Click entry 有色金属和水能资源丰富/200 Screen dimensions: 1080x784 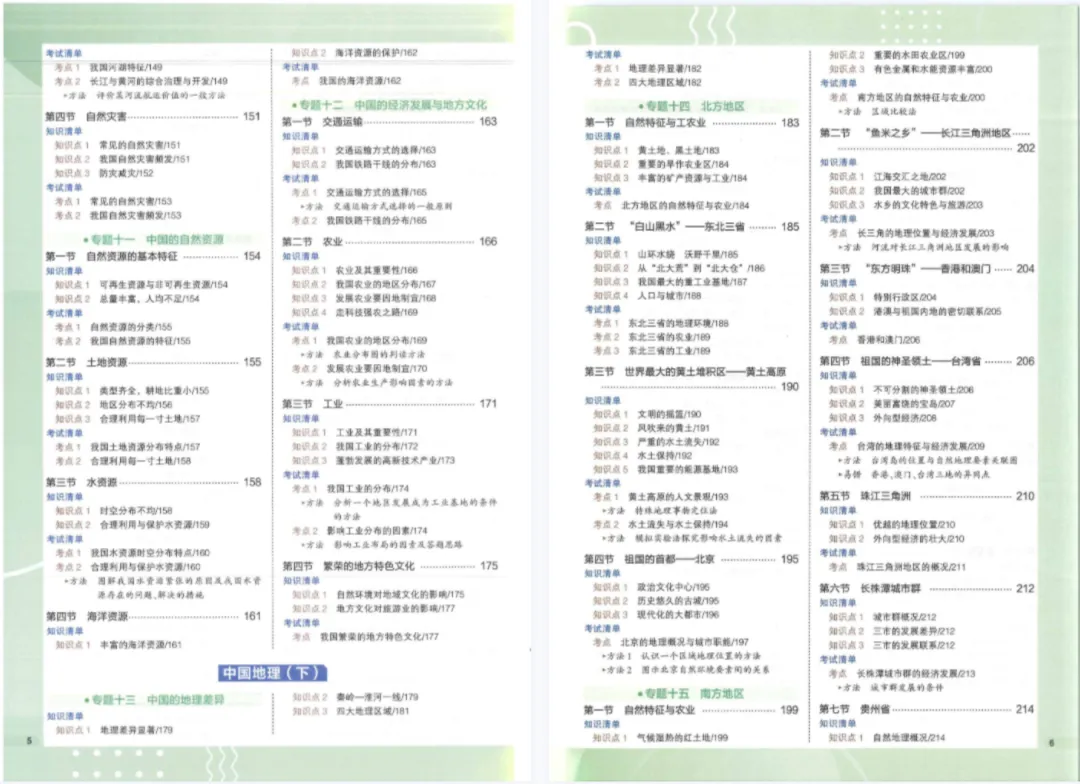tap(933, 69)
